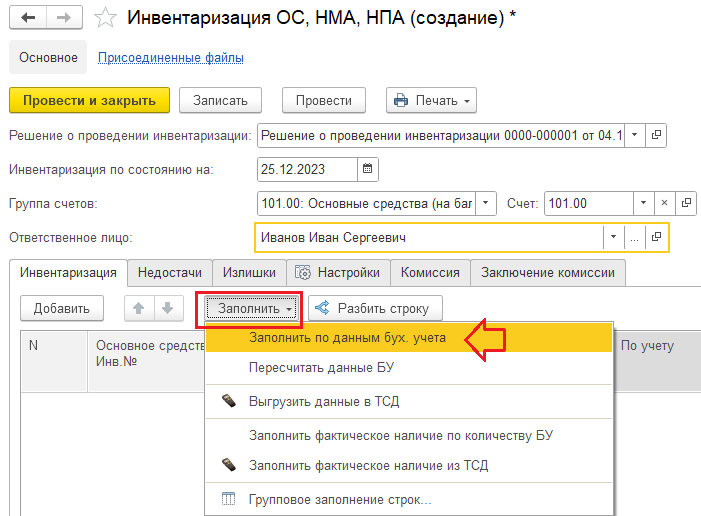Open the Комиссия tab
Screen dimensions: 701x516
click(x=430, y=273)
